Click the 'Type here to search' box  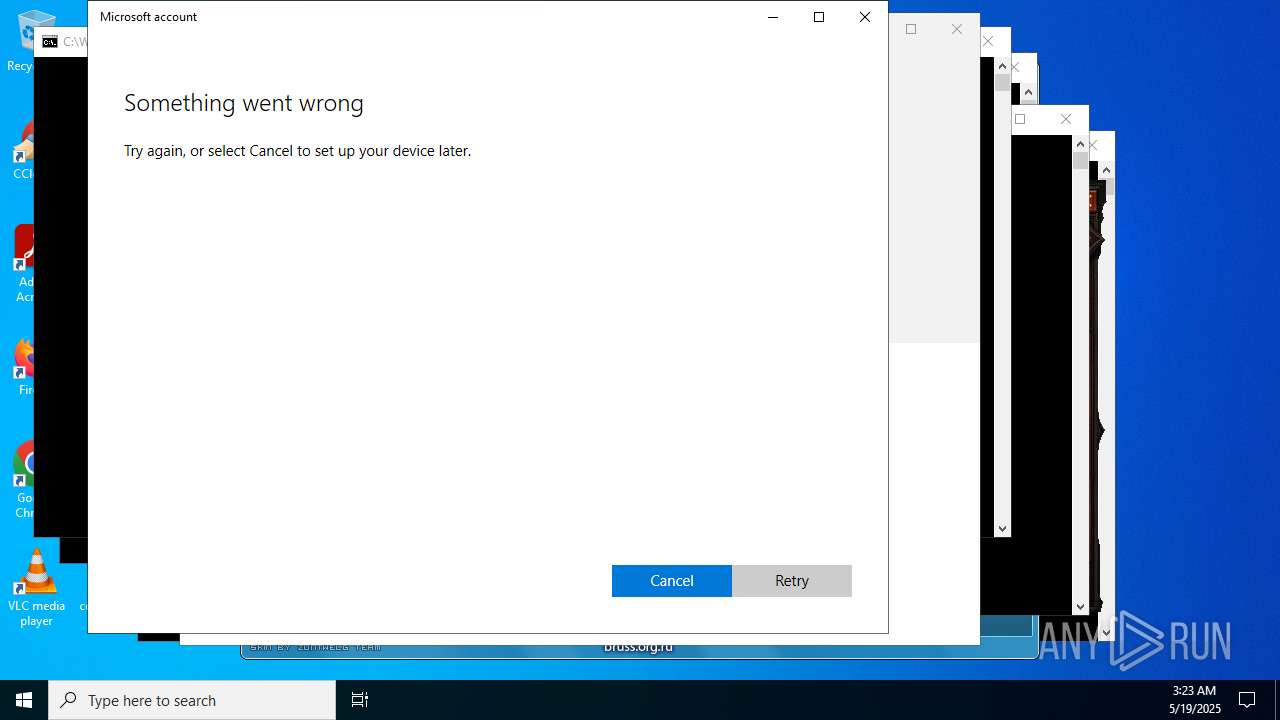(x=192, y=700)
